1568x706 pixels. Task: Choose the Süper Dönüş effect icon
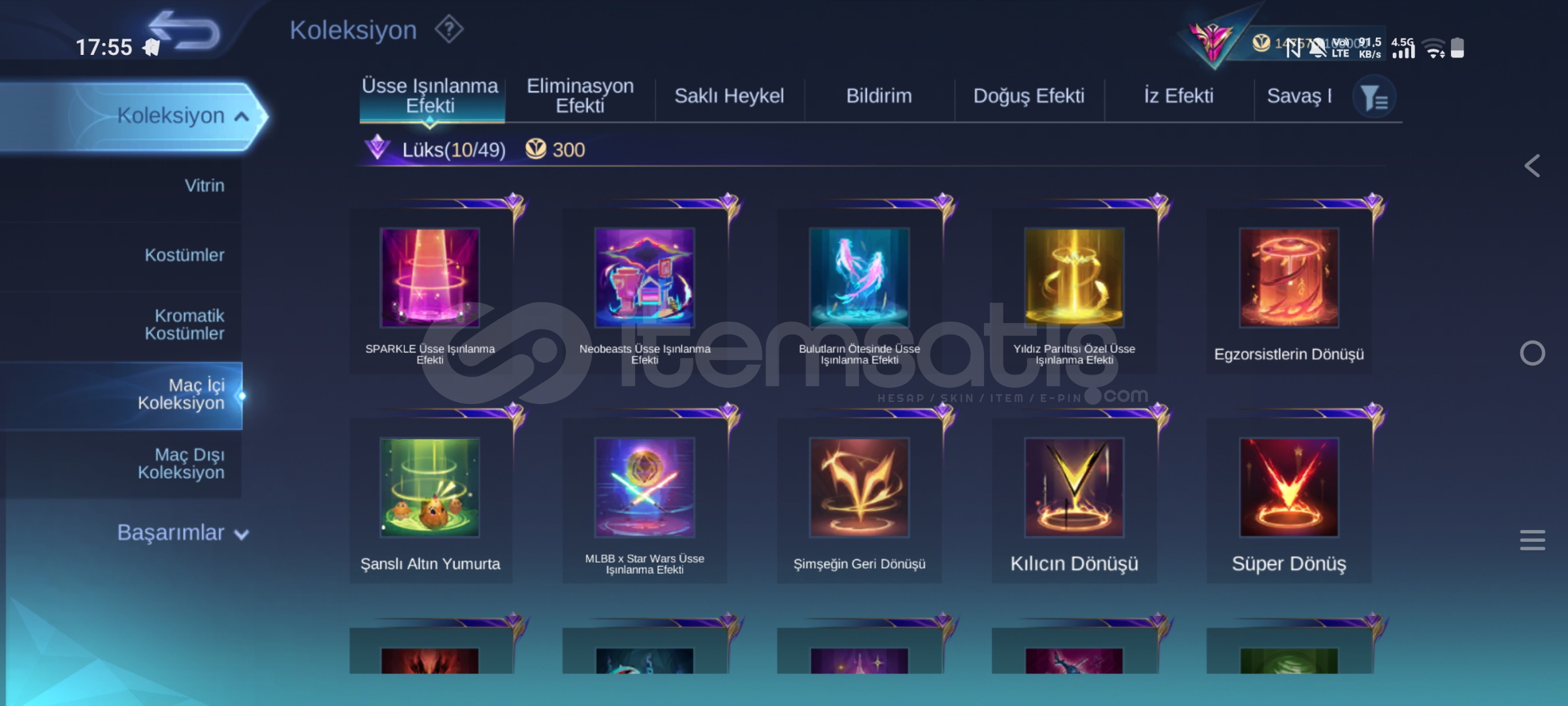click(x=1289, y=488)
